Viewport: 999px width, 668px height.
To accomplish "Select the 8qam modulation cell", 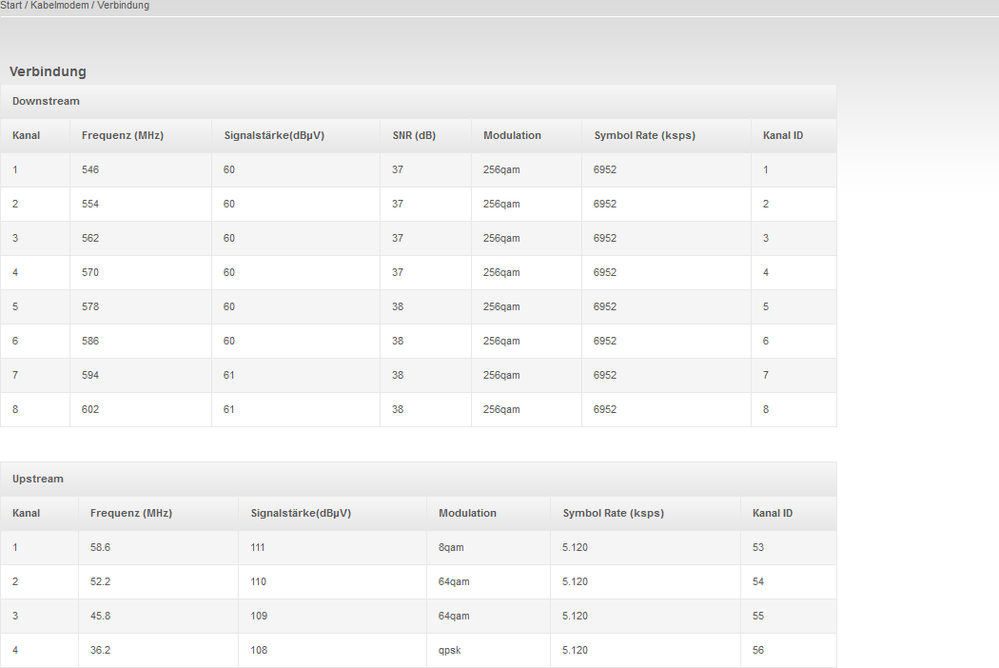I will (x=452, y=548).
